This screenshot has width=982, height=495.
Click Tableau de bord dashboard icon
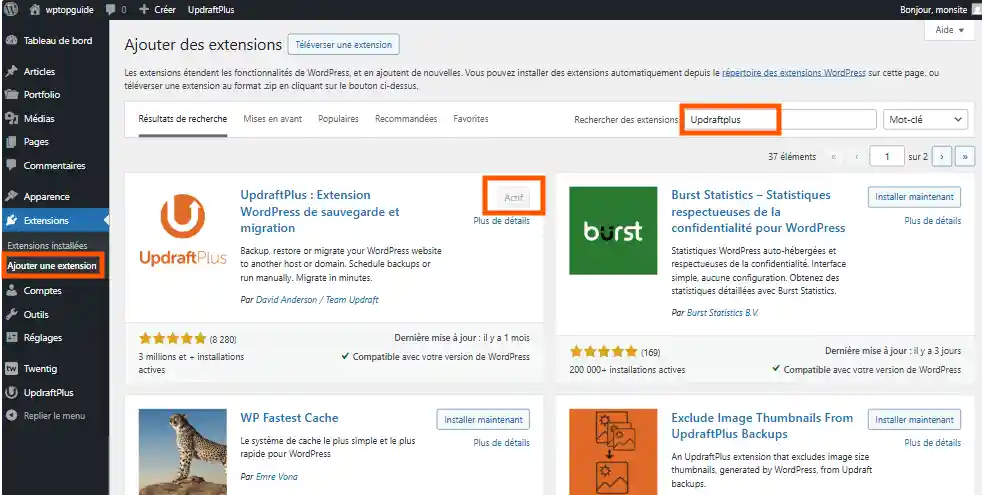11,41
